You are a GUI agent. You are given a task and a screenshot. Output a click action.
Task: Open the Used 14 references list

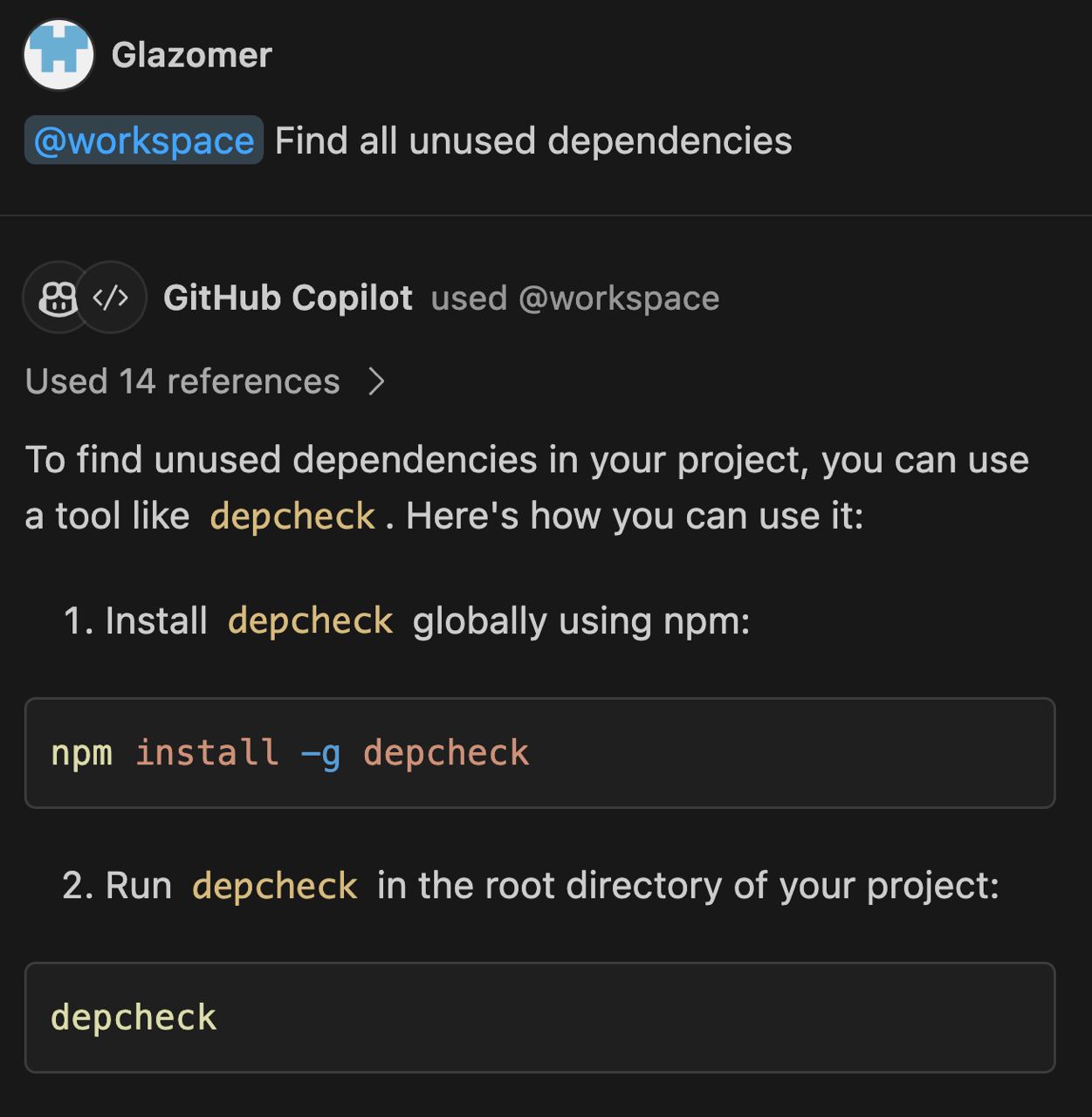click(182, 381)
